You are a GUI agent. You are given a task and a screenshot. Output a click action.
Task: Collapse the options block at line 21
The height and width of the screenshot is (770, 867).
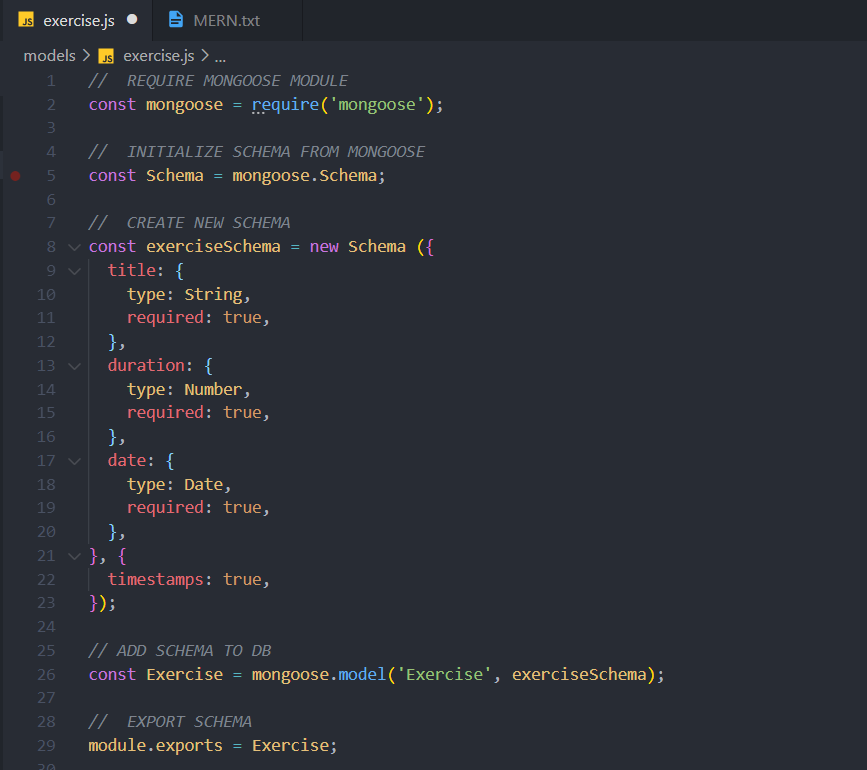click(73, 556)
